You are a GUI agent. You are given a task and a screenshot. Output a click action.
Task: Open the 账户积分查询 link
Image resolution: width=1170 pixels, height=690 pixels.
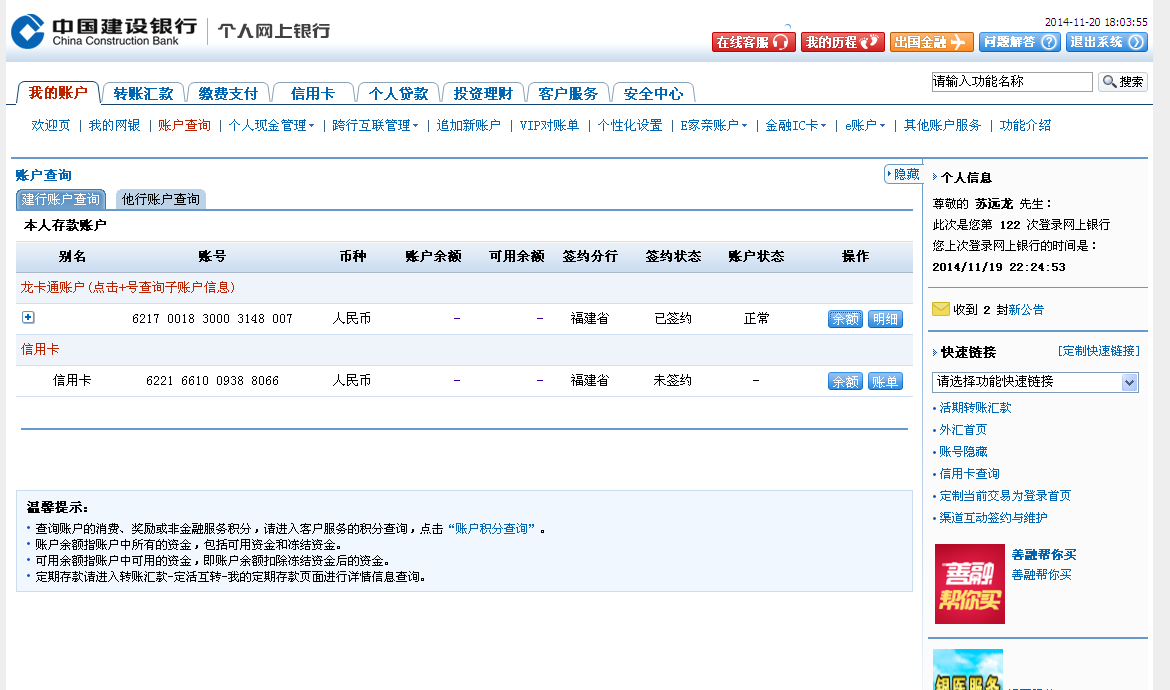point(491,529)
